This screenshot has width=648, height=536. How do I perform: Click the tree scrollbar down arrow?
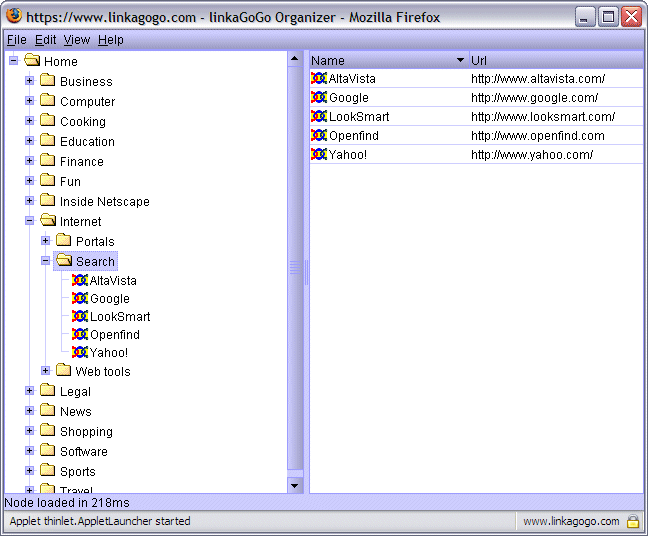pos(295,486)
